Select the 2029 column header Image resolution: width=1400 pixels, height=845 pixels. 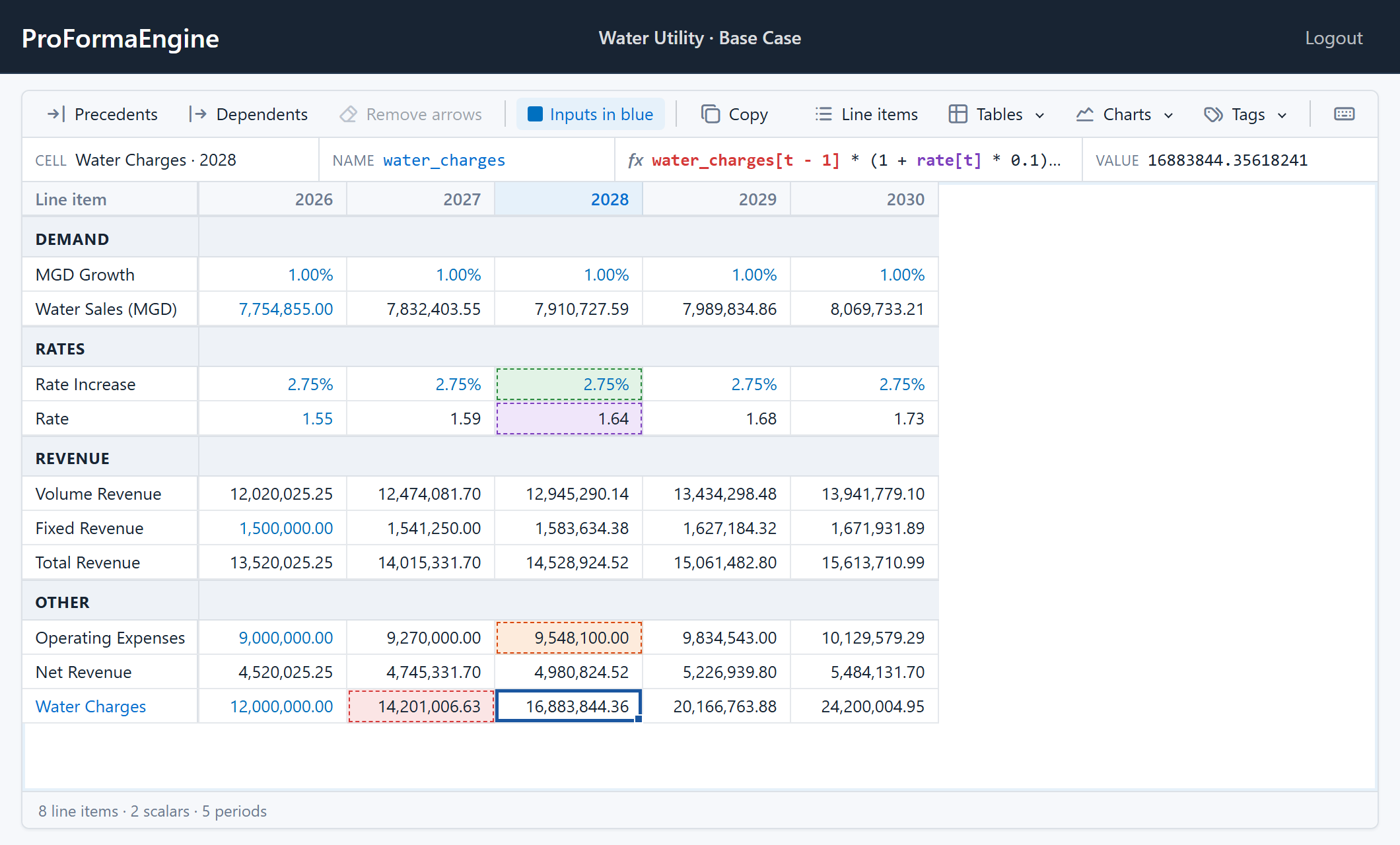(x=717, y=199)
